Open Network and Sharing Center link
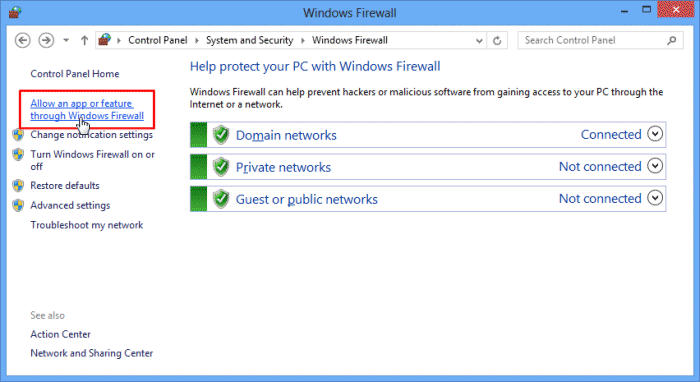This screenshot has width=700, height=382. click(92, 353)
